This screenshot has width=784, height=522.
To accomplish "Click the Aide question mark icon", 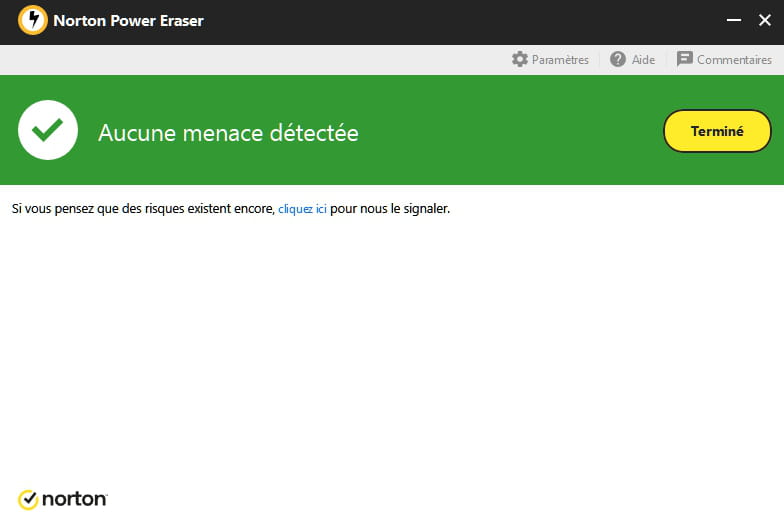I will click(x=618, y=59).
